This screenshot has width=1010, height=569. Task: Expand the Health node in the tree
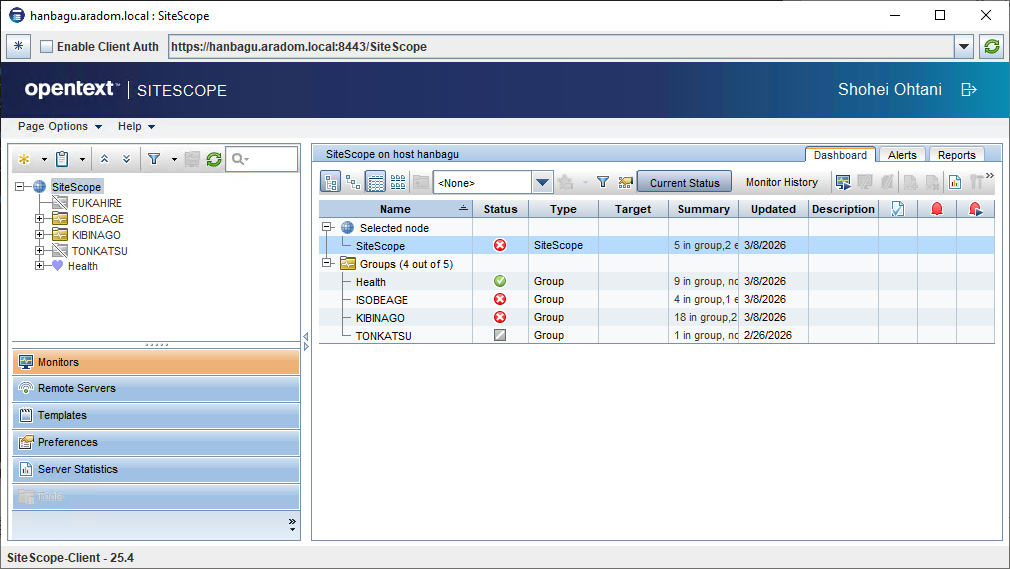(x=40, y=265)
